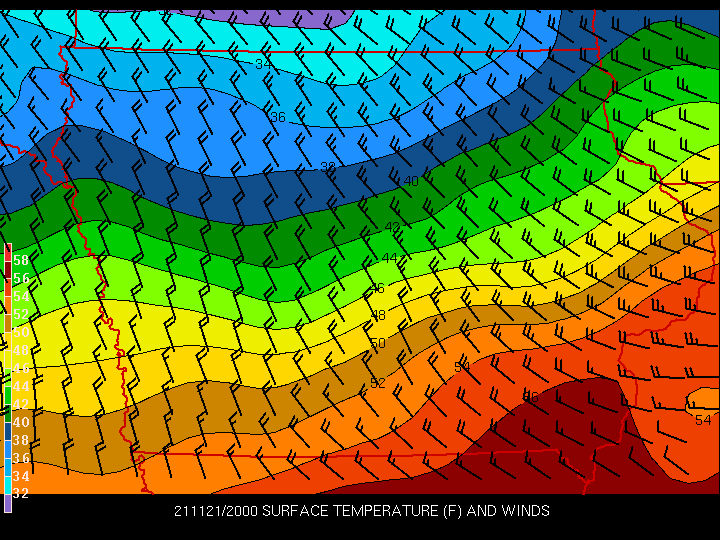Click the purple swatch at the legend bottom
The height and width of the screenshot is (540, 720).
click(x=8, y=504)
